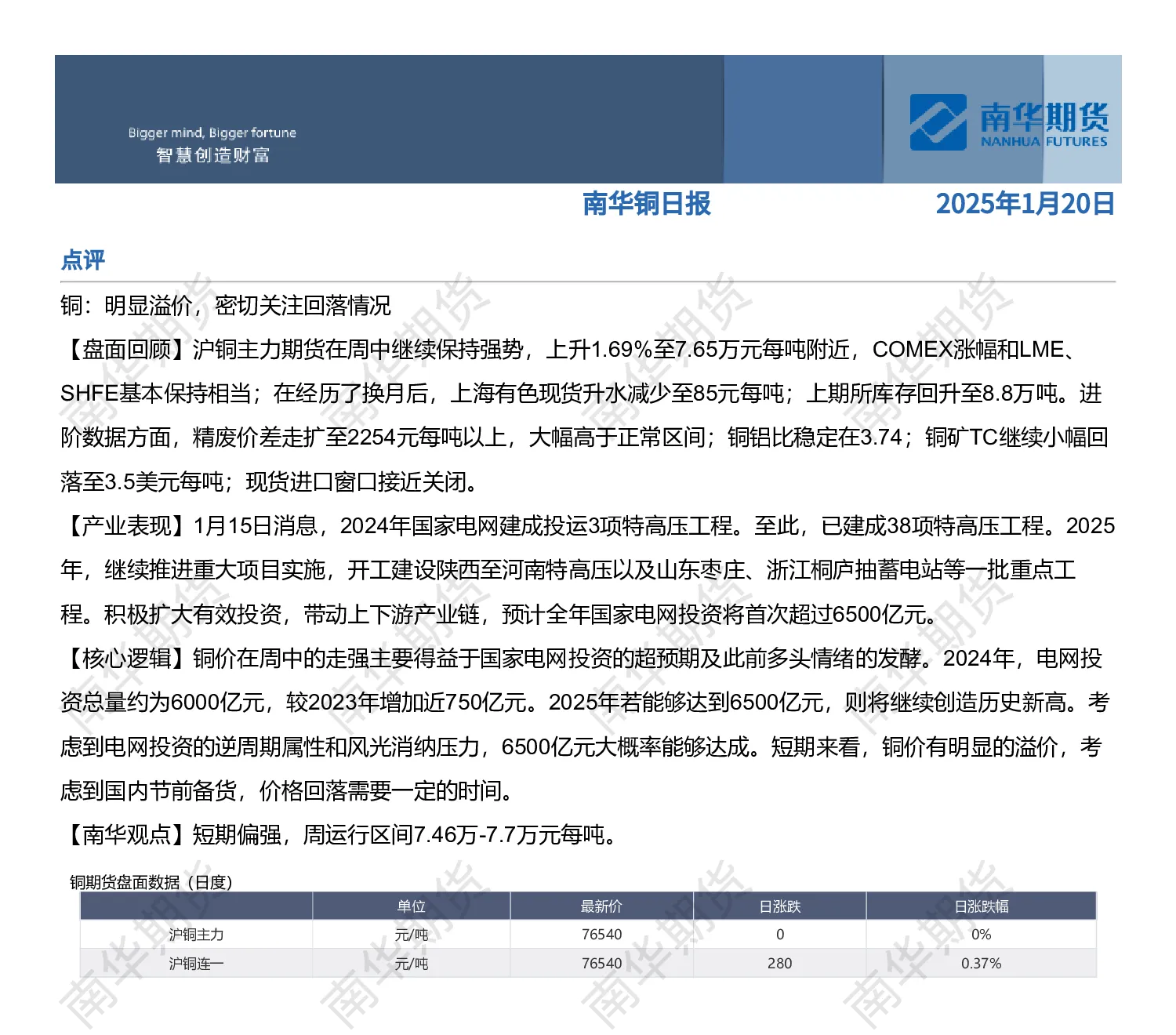1176x1035 pixels.
Task: Click the 单位 column header
Action: [x=411, y=906]
